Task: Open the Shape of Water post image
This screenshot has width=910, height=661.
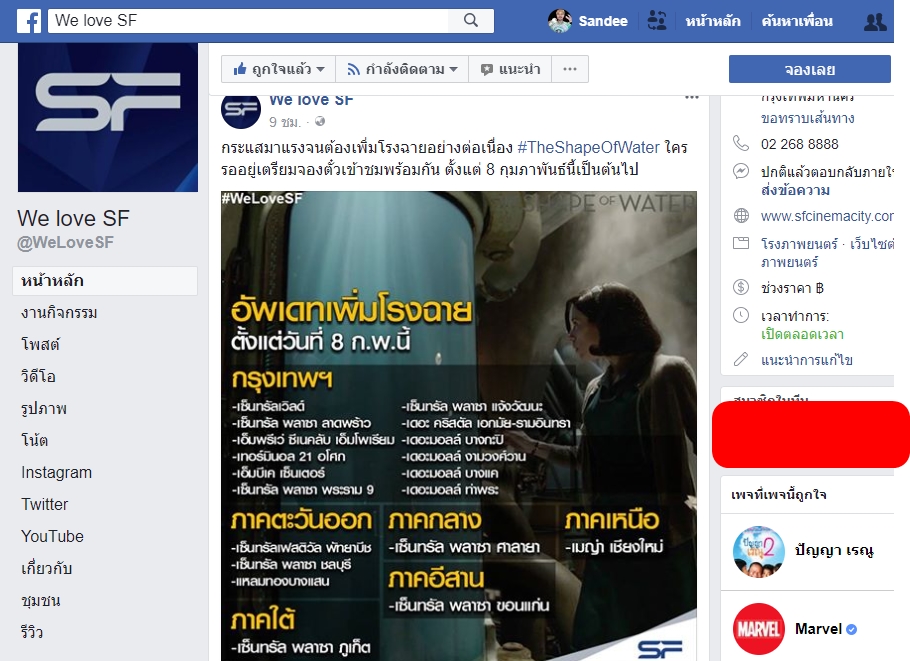Action: point(458,426)
